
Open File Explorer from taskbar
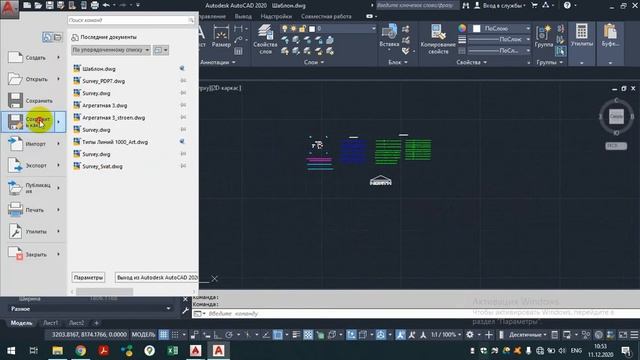point(58,351)
